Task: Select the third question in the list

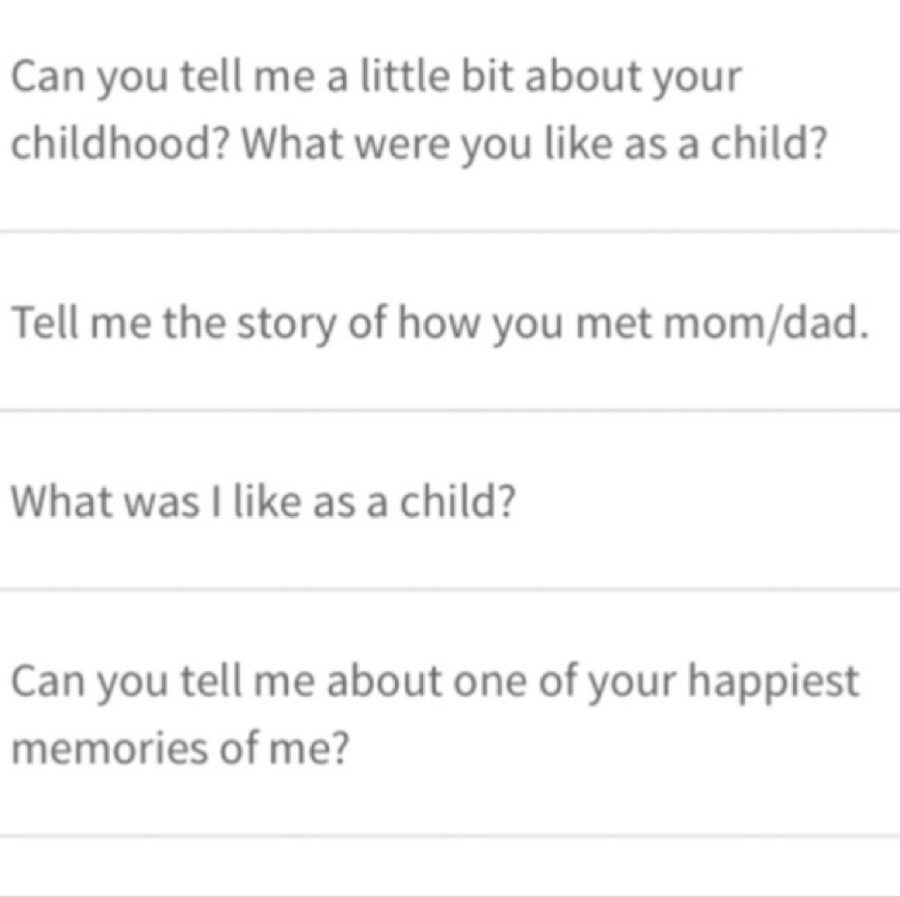Action: coord(450,500)
